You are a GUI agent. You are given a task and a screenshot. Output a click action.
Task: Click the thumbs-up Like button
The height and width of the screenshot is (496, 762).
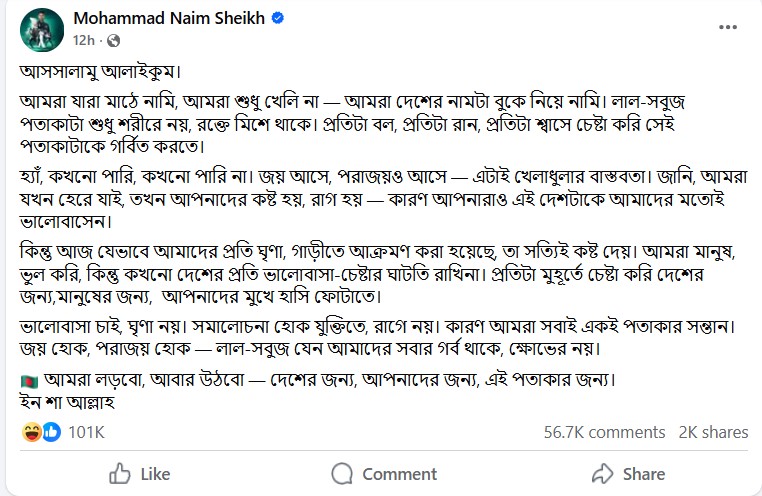[138, 473]
